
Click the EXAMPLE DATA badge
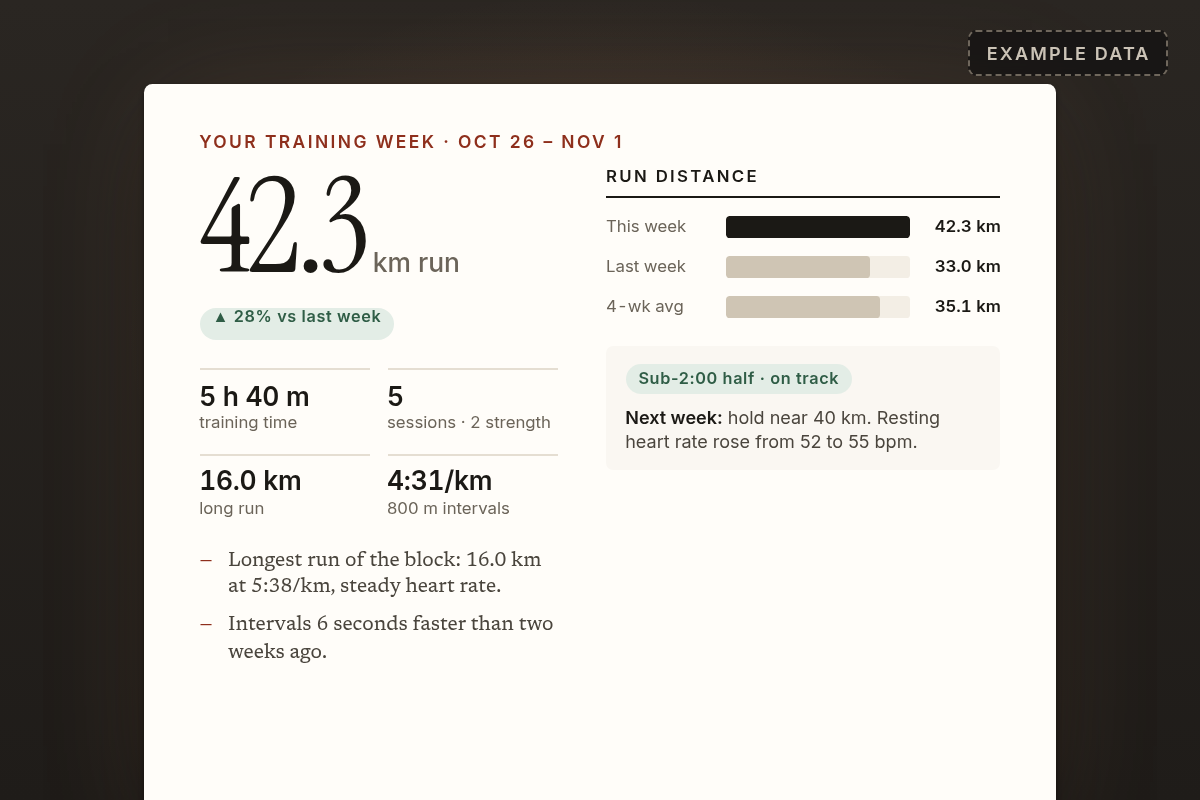click(x=1068, y=53)
